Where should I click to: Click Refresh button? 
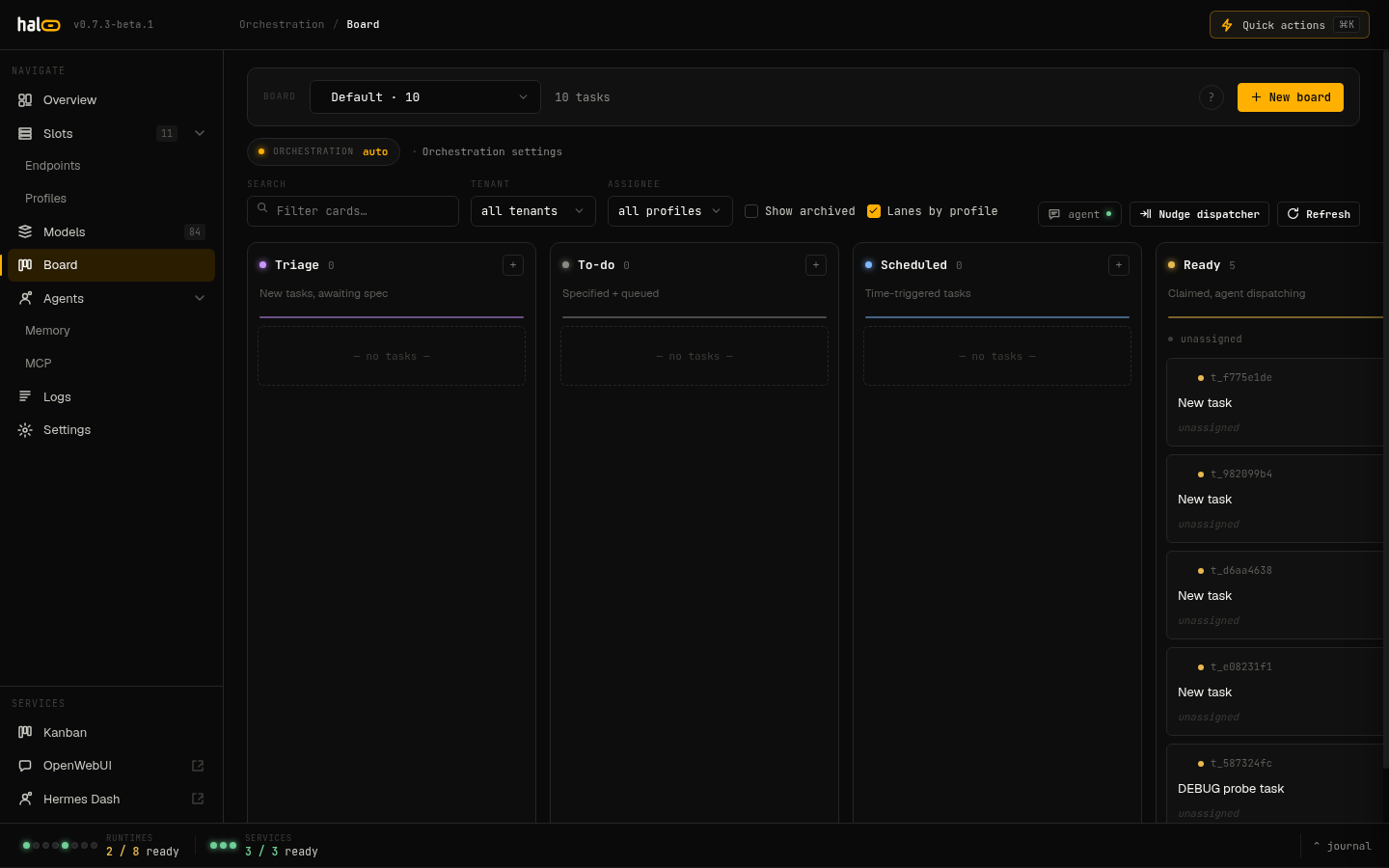1319,214
